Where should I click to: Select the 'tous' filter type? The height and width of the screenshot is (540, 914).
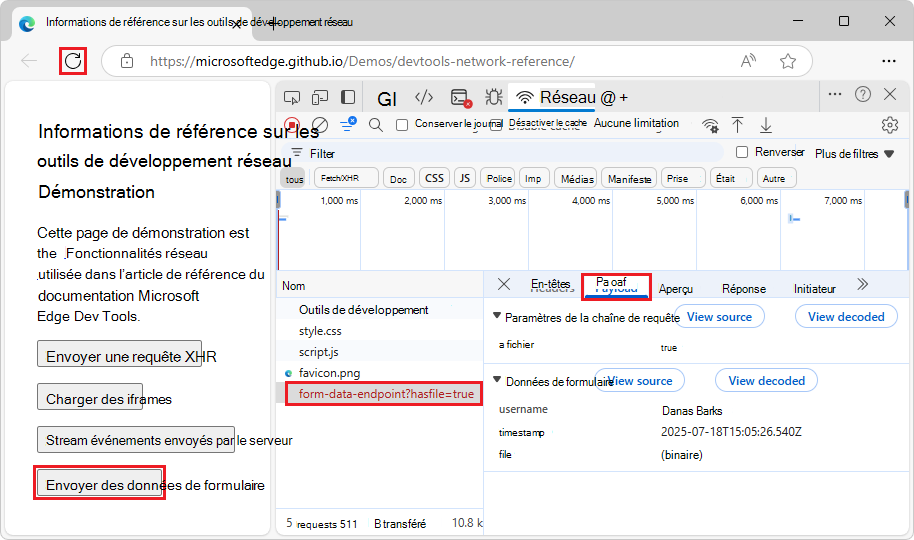coord(294,179)
